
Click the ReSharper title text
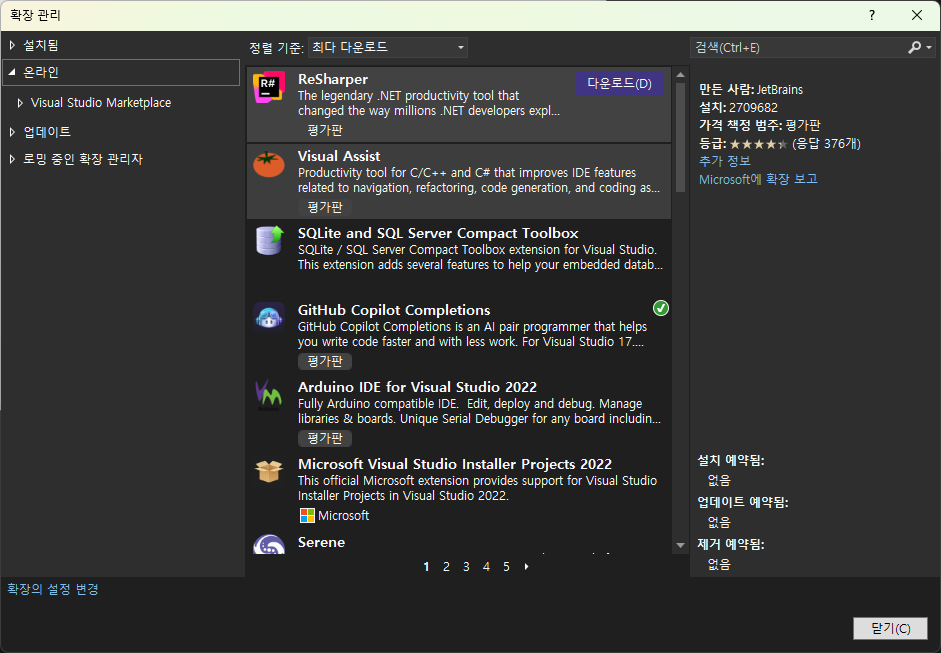(333, 79)
